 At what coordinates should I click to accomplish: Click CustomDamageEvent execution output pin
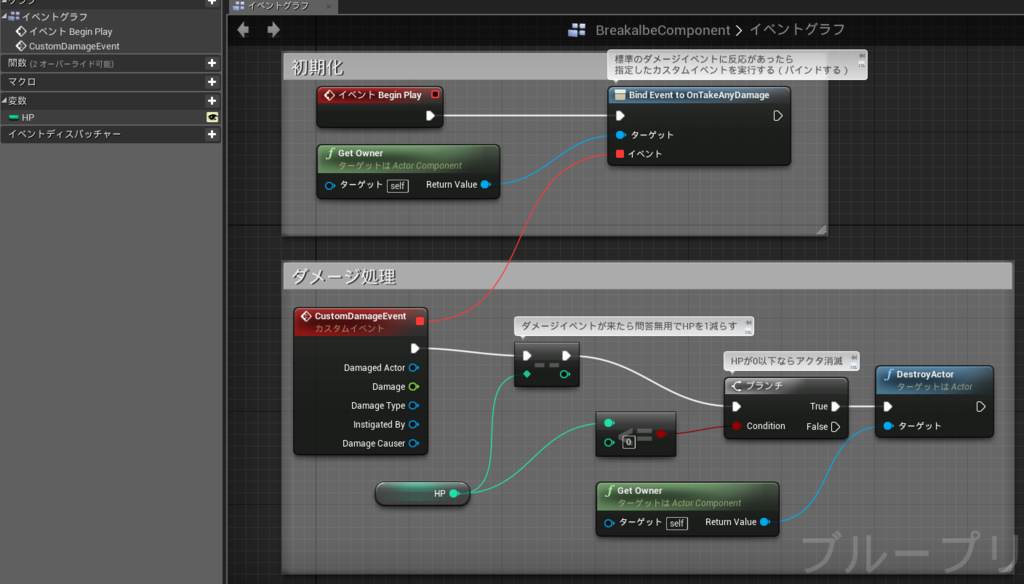[x=415, y=348]
